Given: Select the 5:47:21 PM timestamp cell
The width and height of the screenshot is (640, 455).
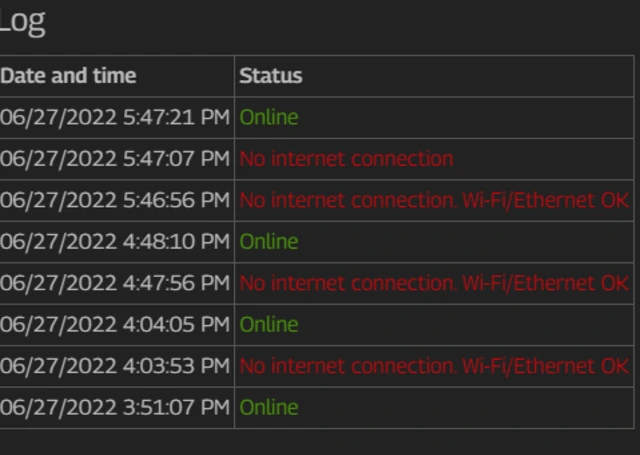Looking at the screenshot, I should tap(115, 118).
